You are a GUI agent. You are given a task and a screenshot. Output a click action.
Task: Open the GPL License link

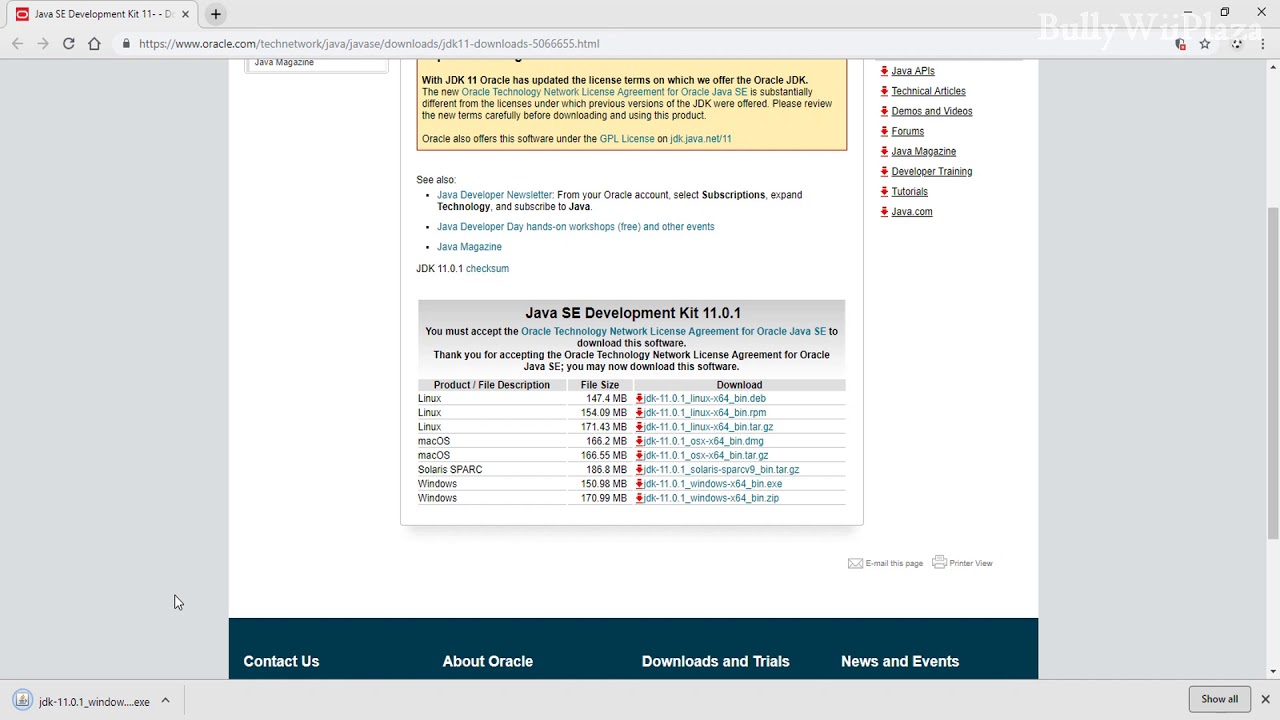click(x=627, y=139)
